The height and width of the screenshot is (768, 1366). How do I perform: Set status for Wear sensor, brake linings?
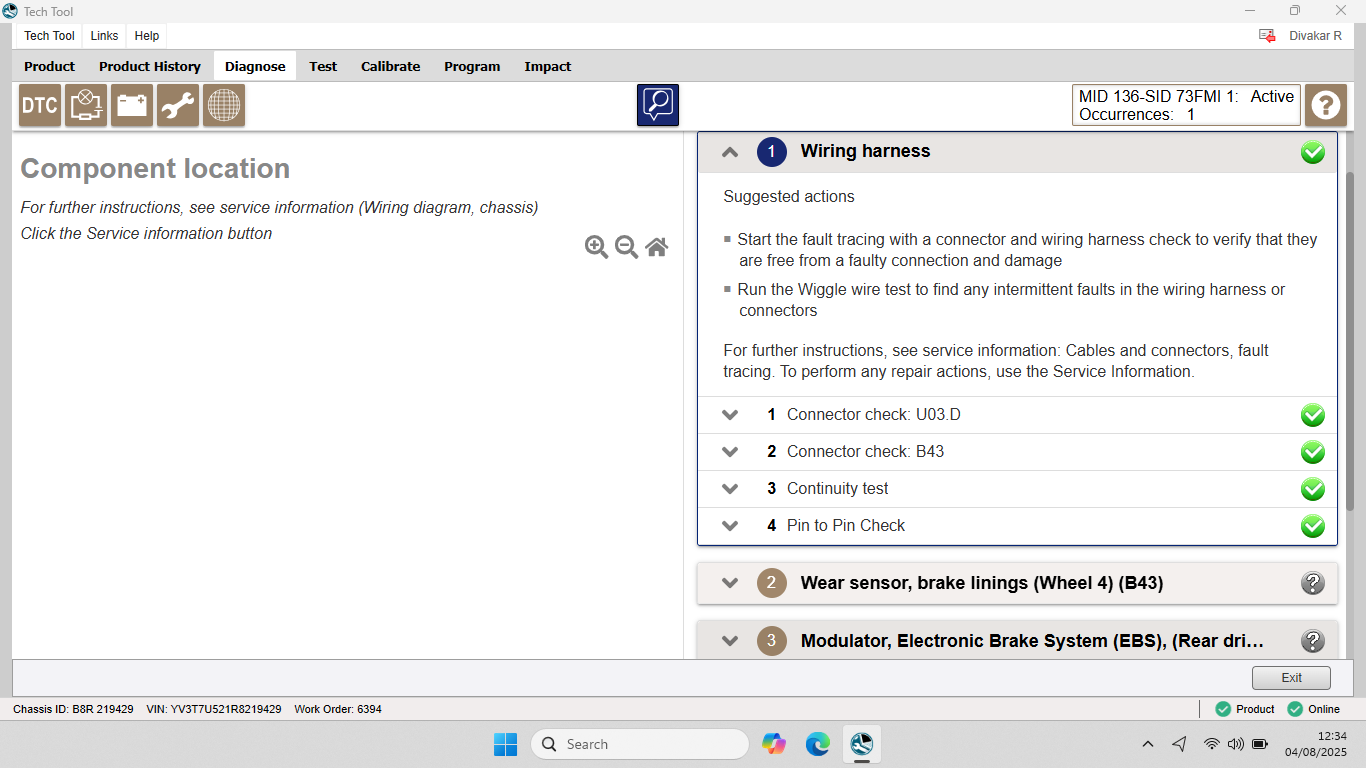(1312, 583)
